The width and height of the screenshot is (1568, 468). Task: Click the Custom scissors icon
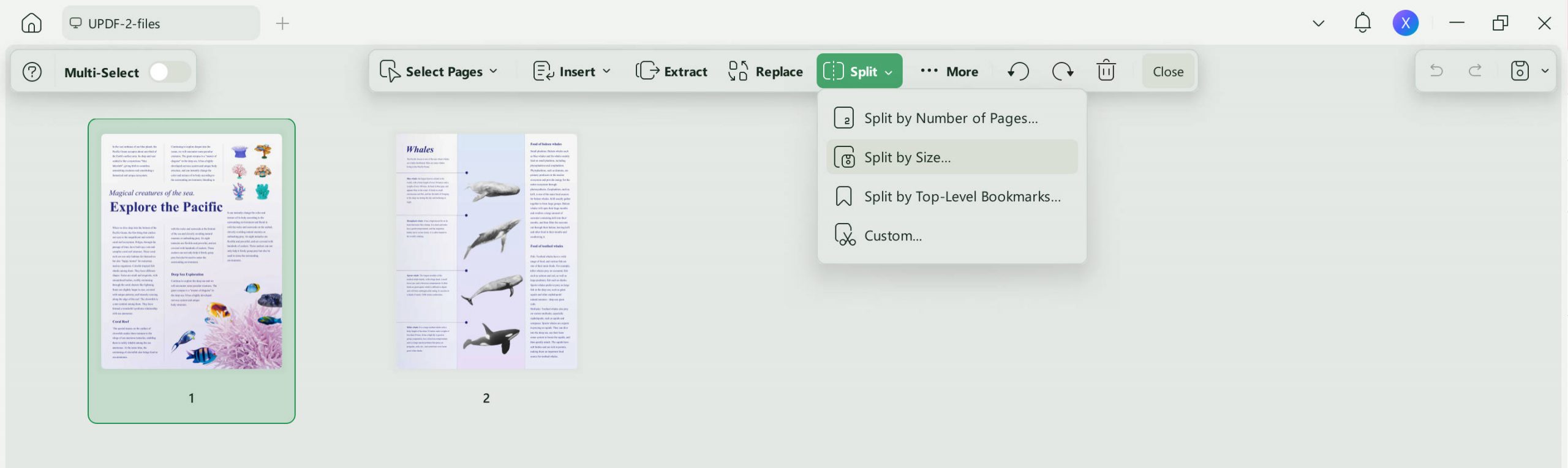tap(845, 235)
